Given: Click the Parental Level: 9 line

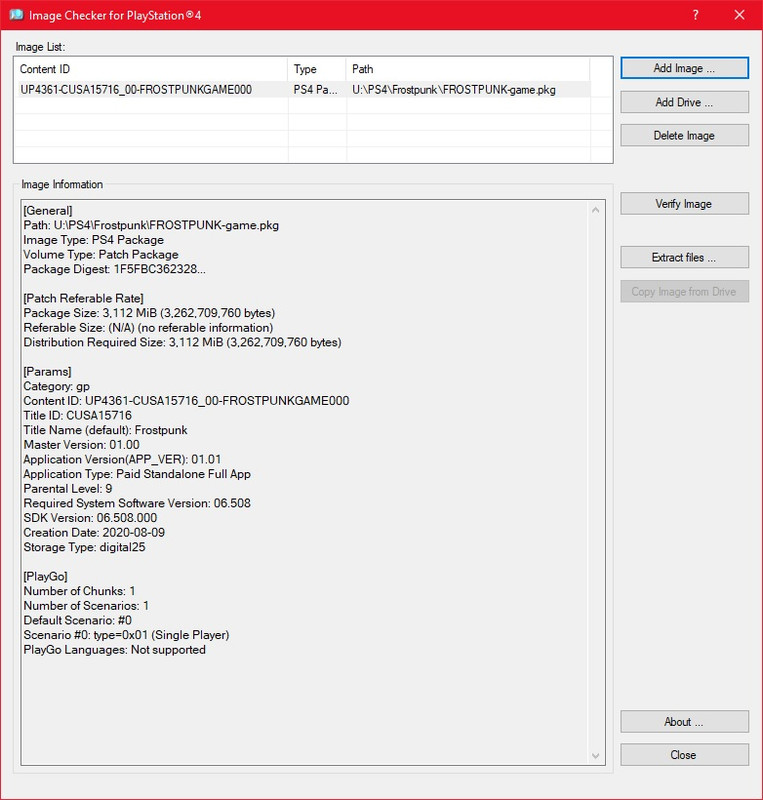Looking at the screenshot, I should [x=68, y=489].
